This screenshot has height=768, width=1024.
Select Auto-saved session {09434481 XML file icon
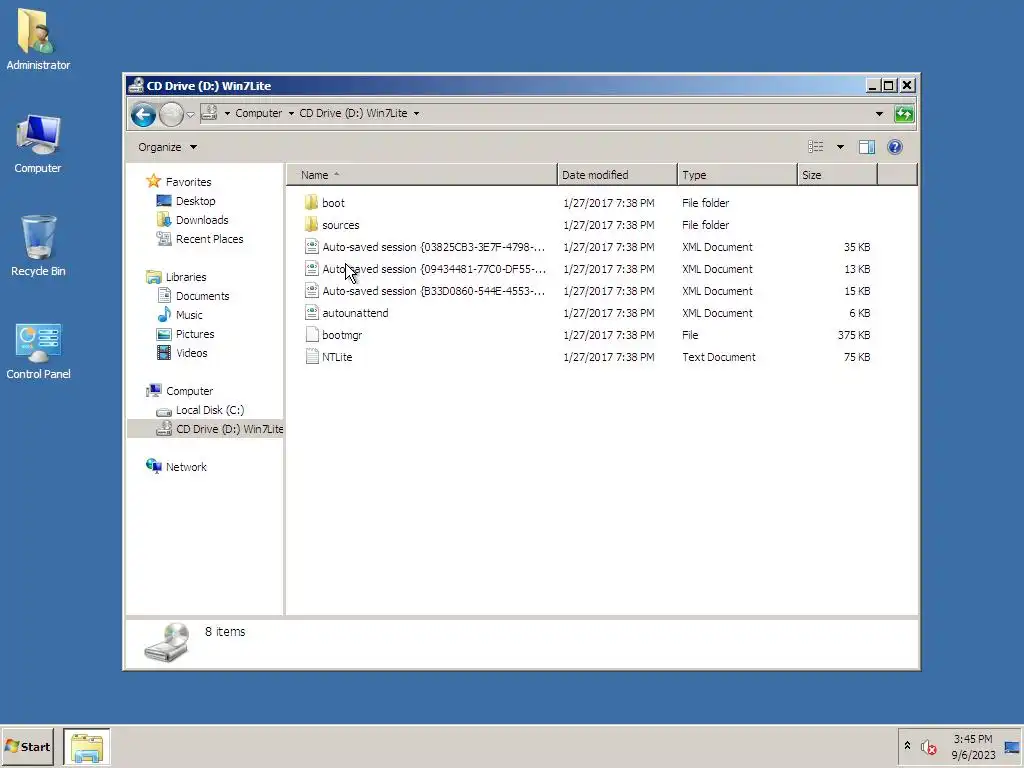coord(312,268)
